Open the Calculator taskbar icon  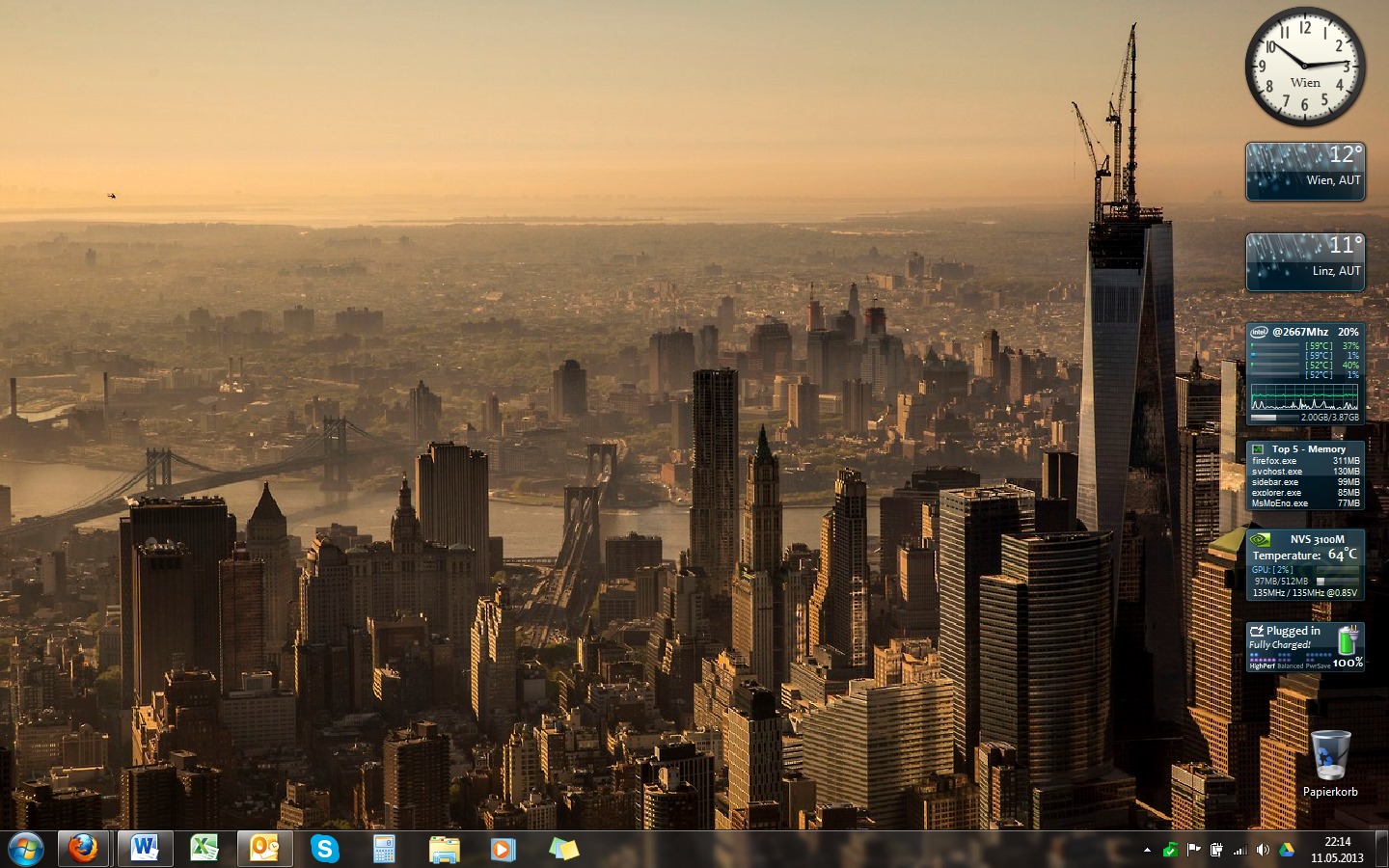[384, 849]
